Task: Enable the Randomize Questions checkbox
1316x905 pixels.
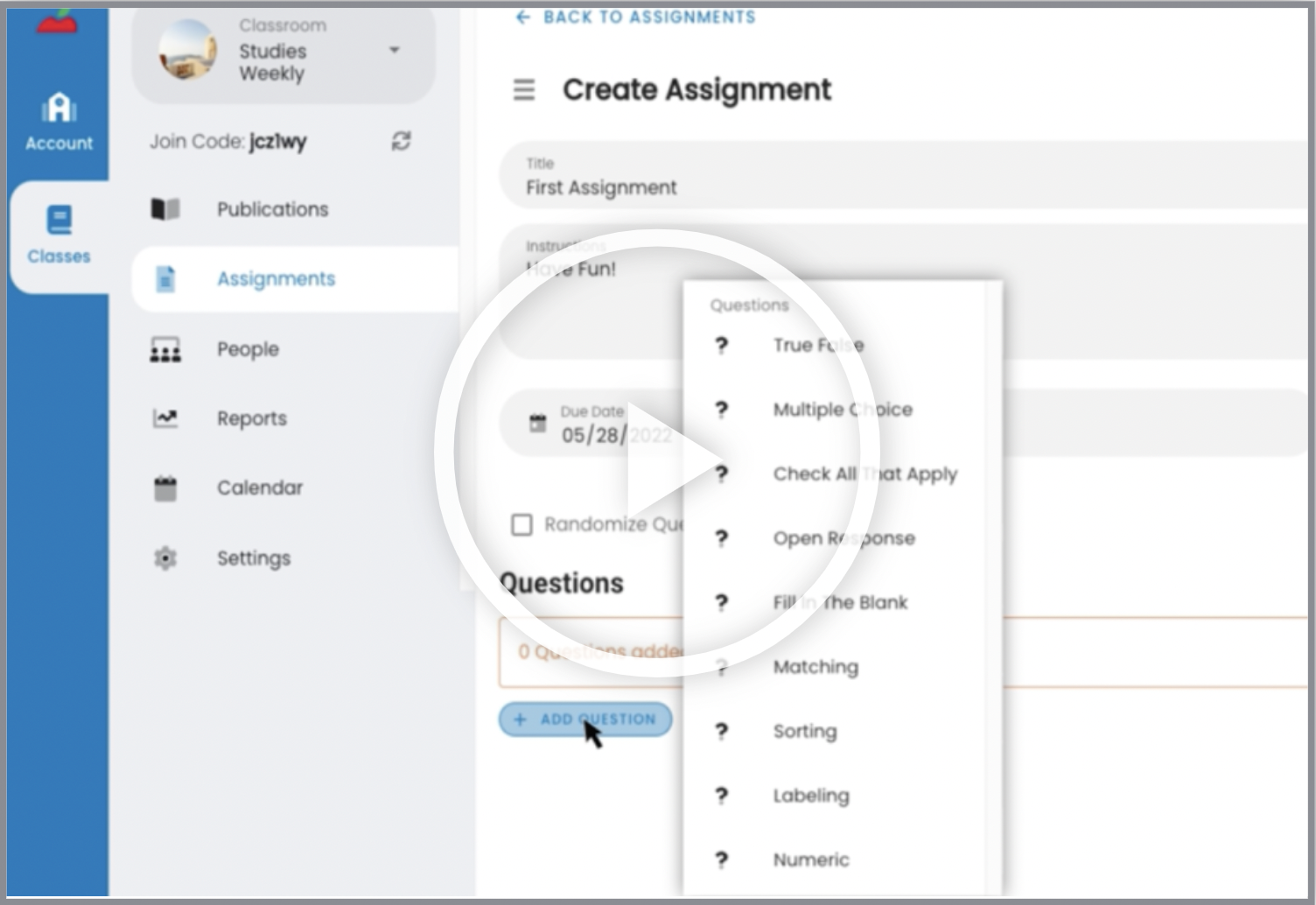Action: (521, 524)
